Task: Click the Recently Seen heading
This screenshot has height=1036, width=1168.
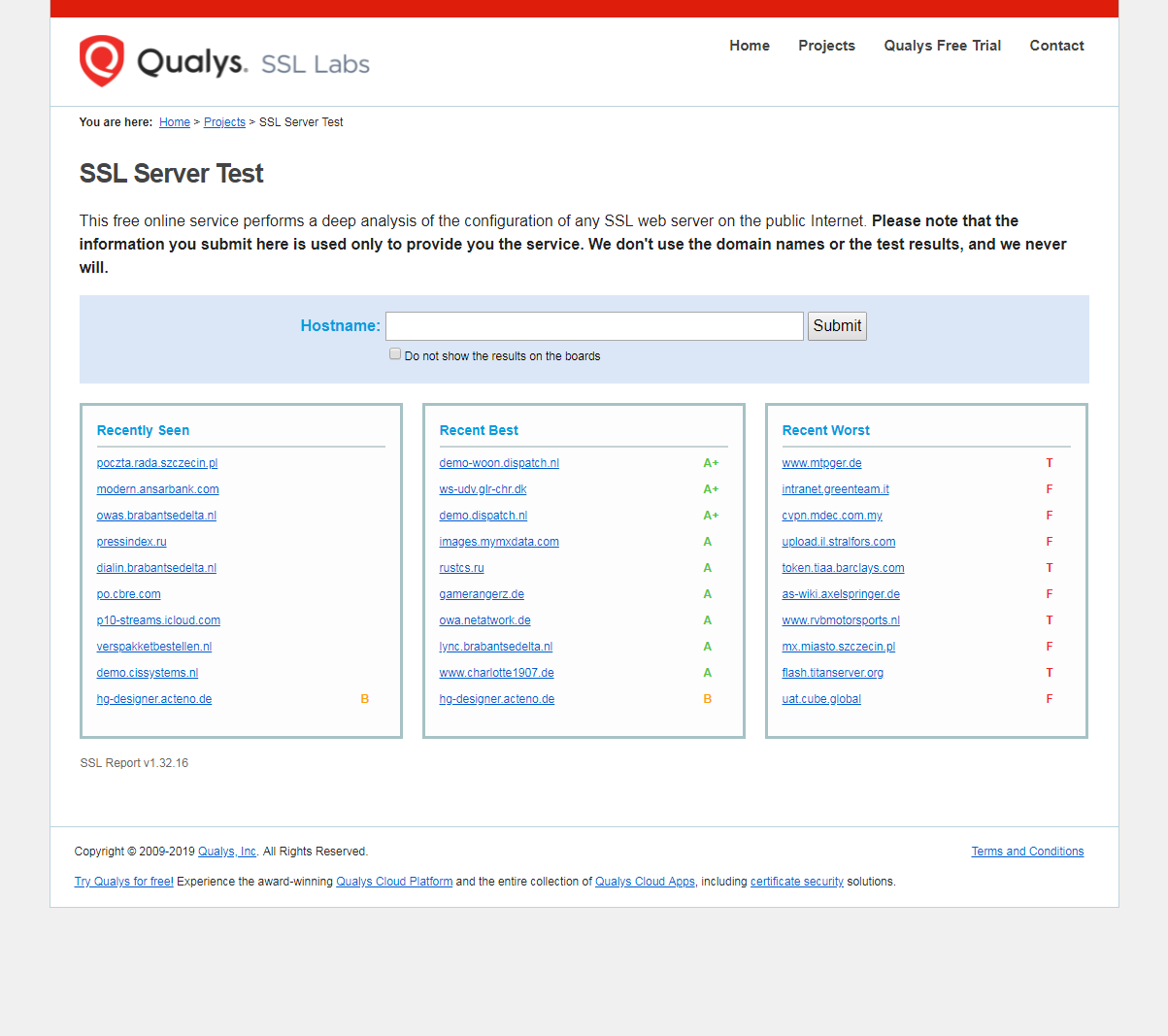Action: [x=143, y=430]
